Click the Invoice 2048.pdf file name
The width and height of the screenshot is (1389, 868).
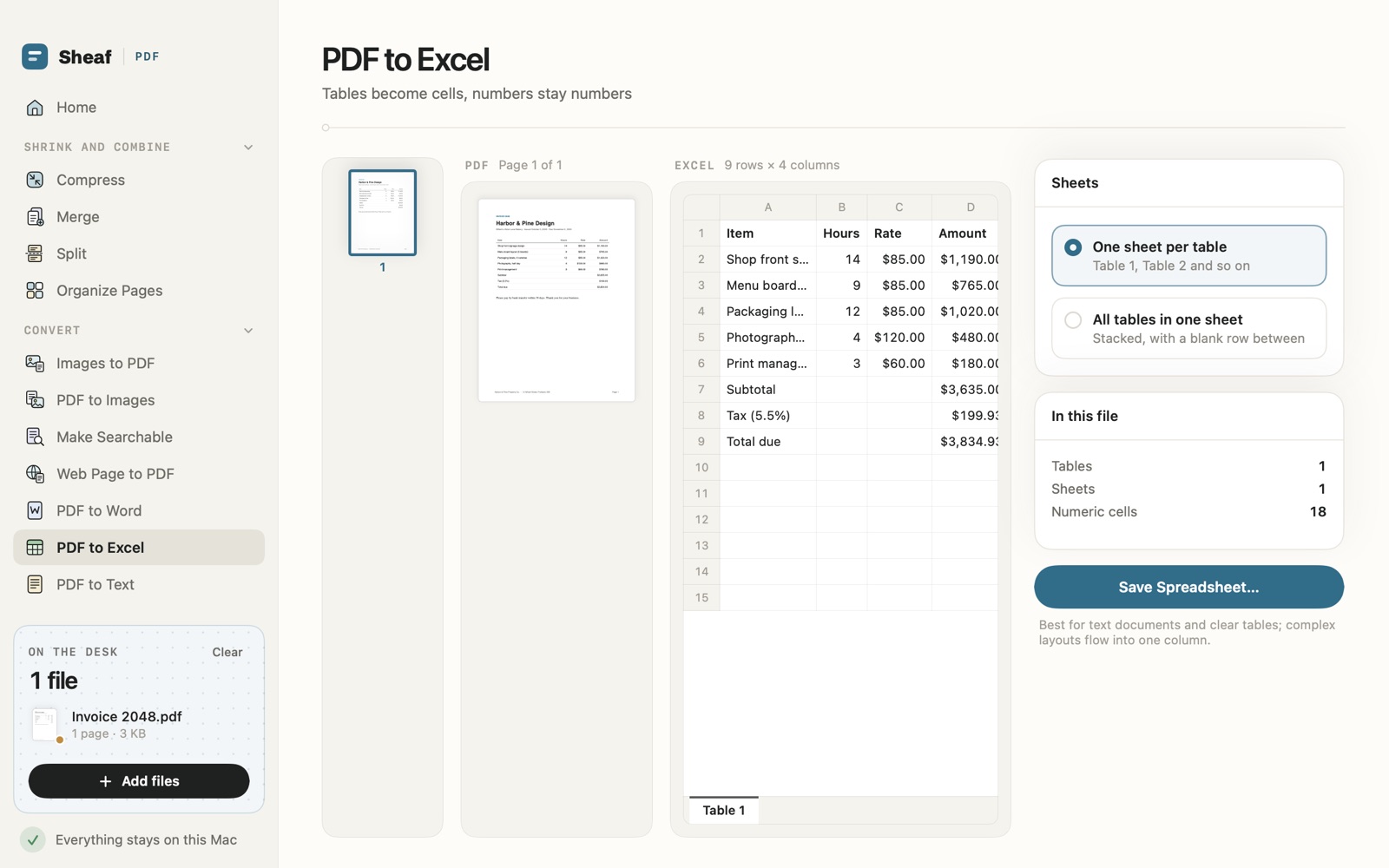(x=127, y=716)
